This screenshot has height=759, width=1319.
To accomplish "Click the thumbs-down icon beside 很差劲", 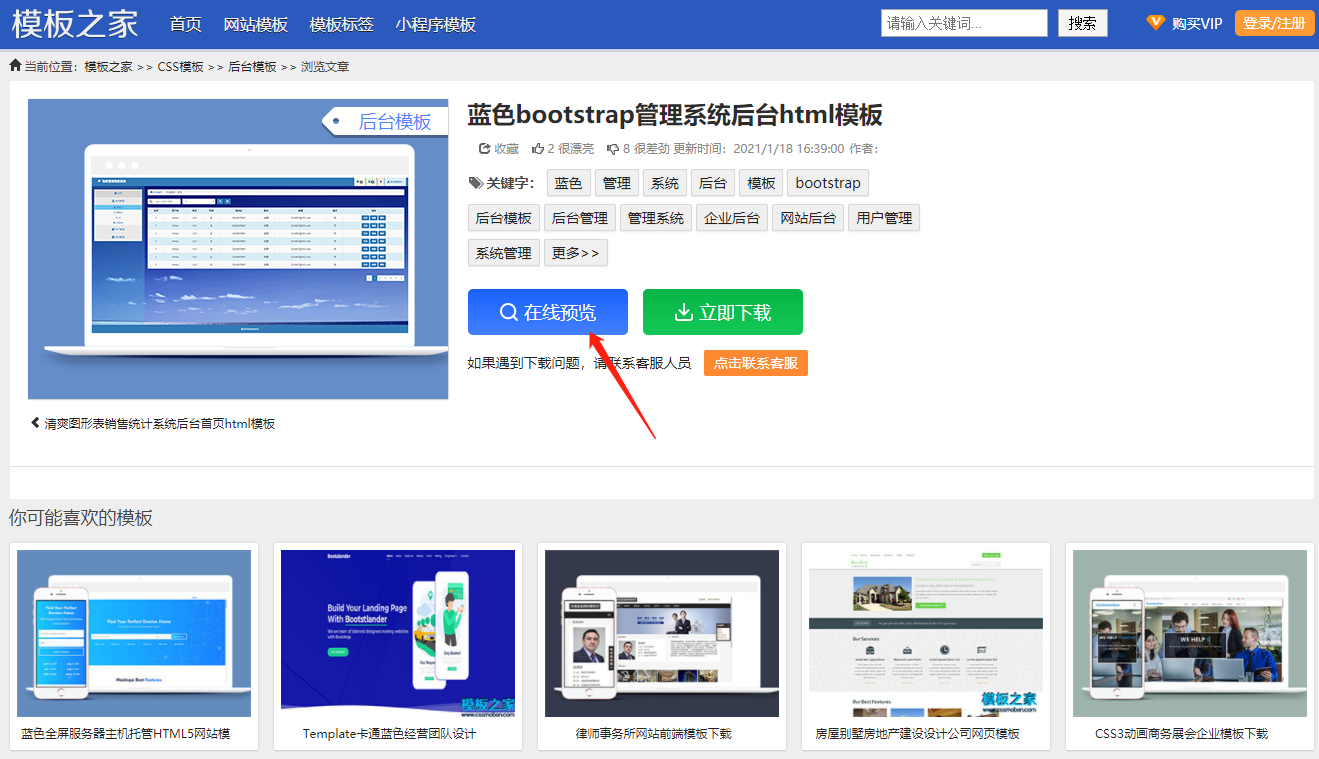I will click(612, 148).
